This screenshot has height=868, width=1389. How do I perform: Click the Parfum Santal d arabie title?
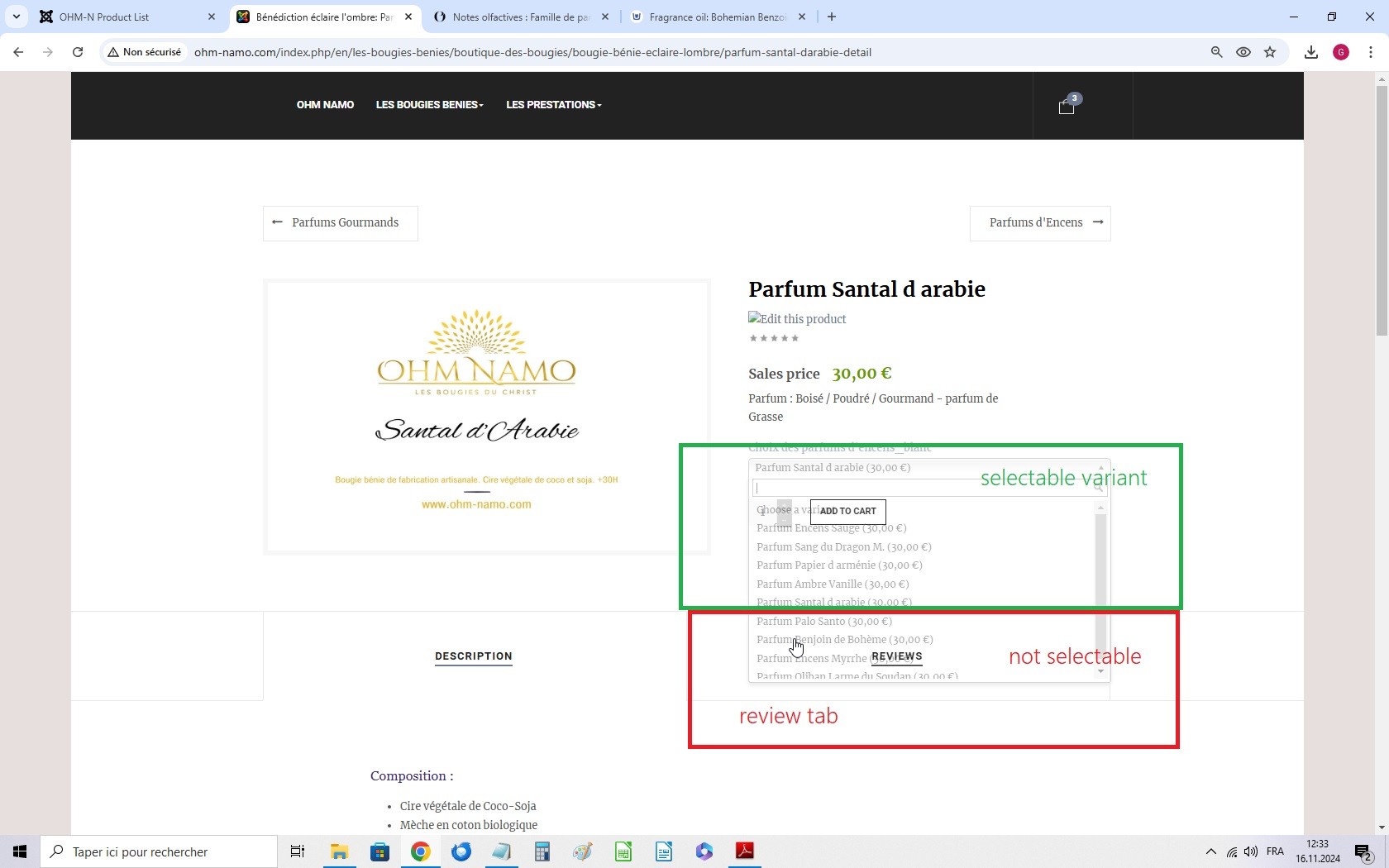(866, 289)
